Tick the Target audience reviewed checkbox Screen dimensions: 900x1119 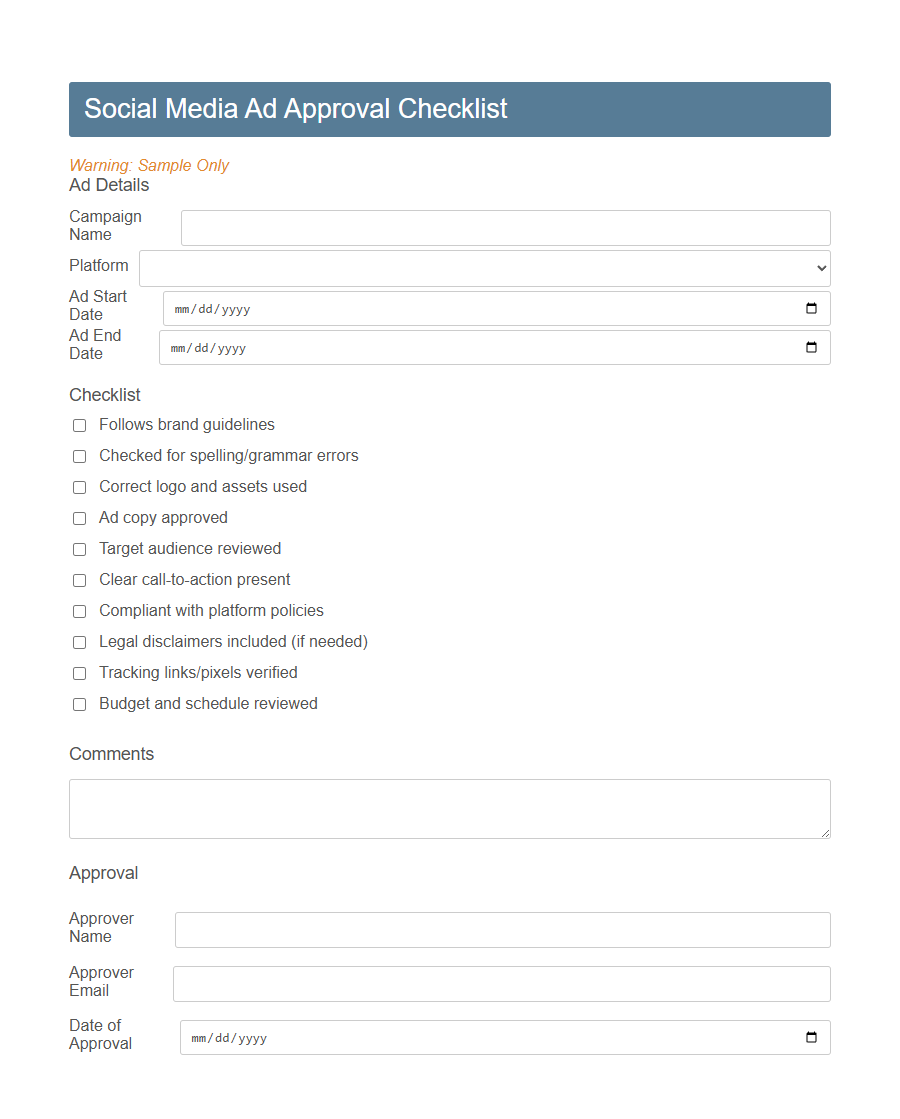[x=79, y=549]
